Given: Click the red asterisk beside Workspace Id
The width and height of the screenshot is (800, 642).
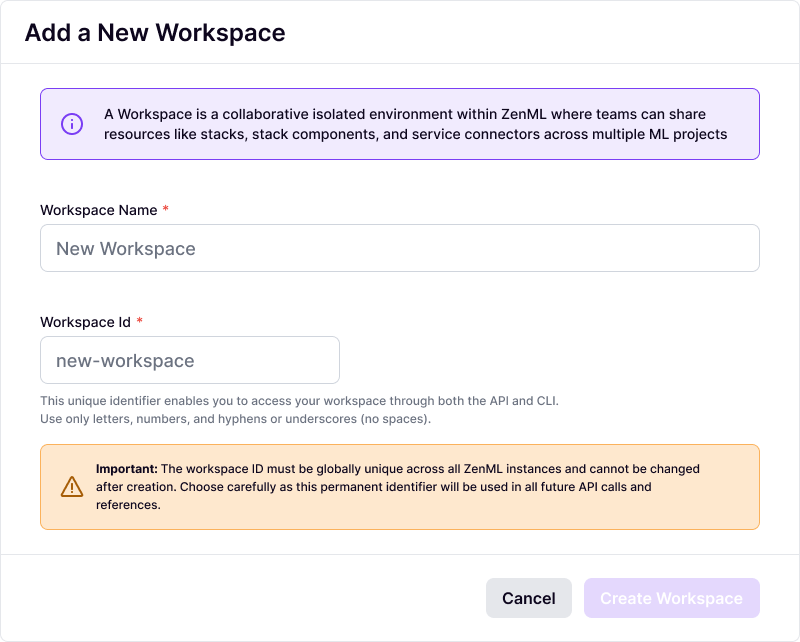Looking at the screenshot, I should coord(140,322).
